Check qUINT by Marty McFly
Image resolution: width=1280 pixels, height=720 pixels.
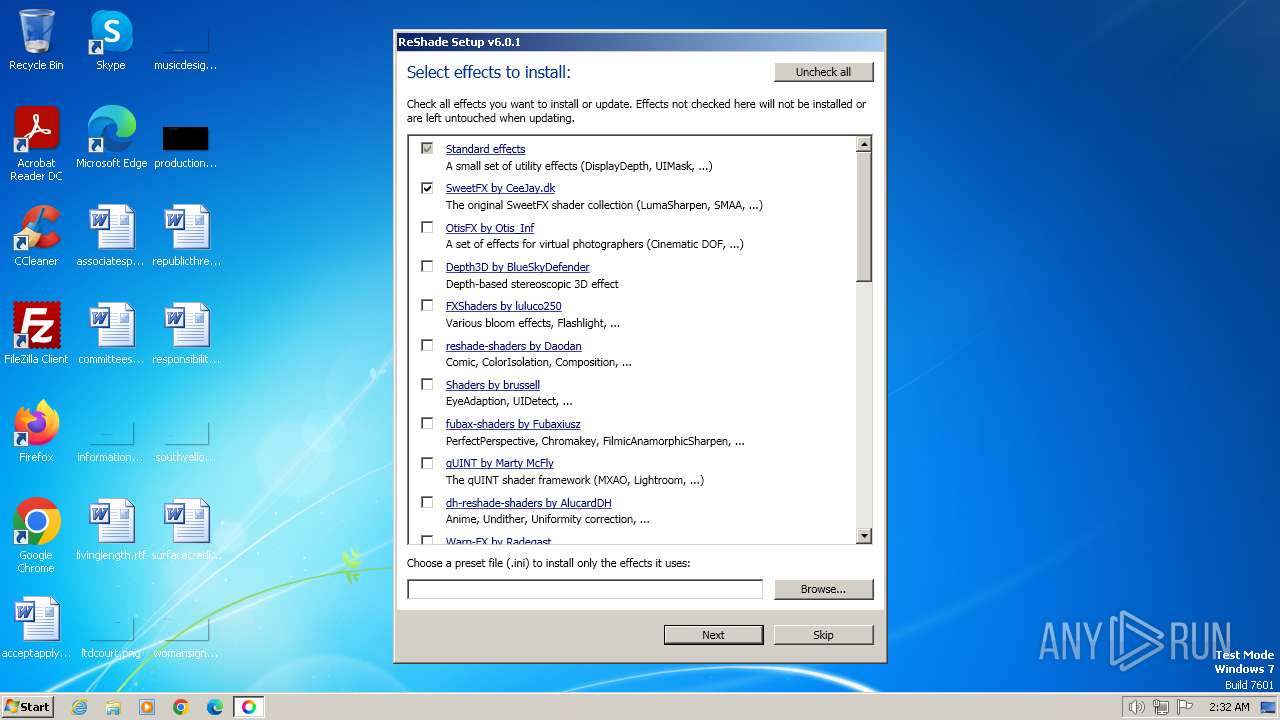(x=427, y=463)
